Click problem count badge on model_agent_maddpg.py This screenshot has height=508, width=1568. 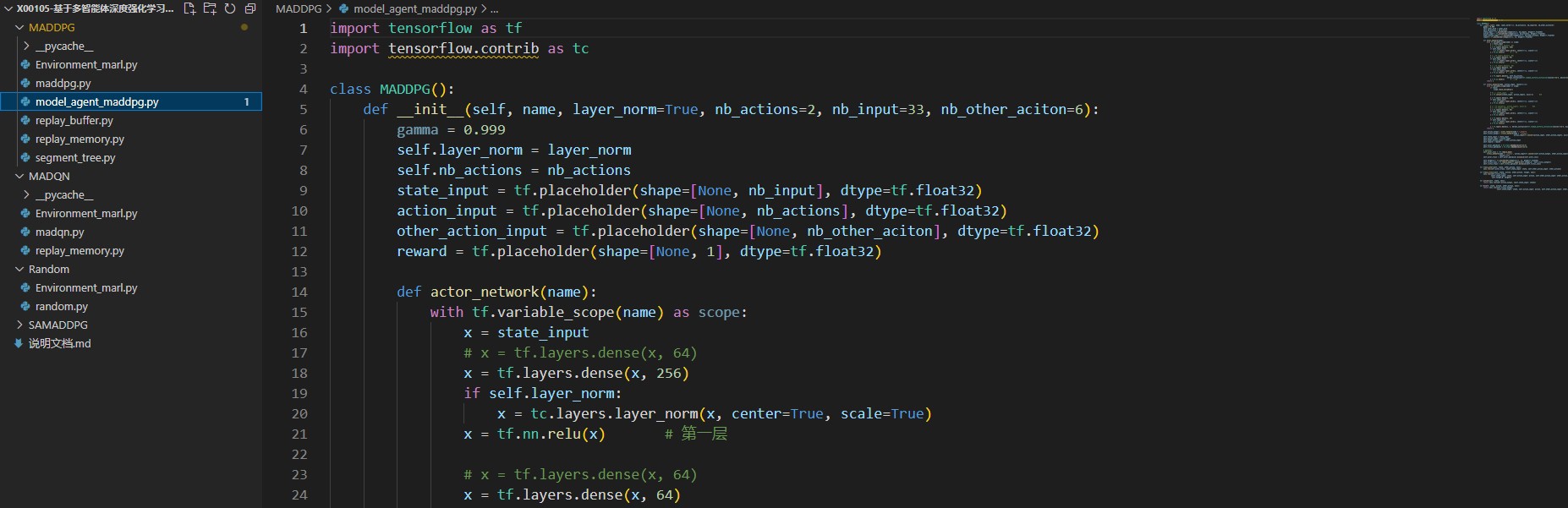click(246, 102)
